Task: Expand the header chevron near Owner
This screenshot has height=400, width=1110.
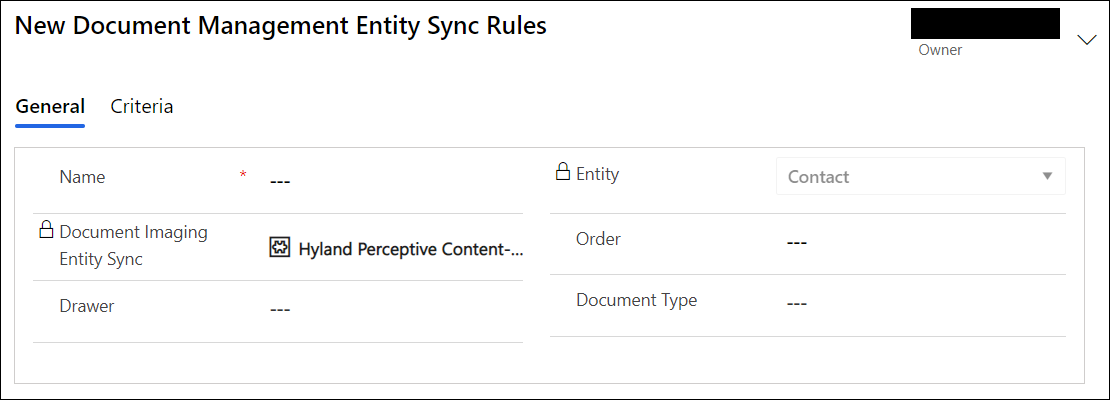Action: 1087,40
